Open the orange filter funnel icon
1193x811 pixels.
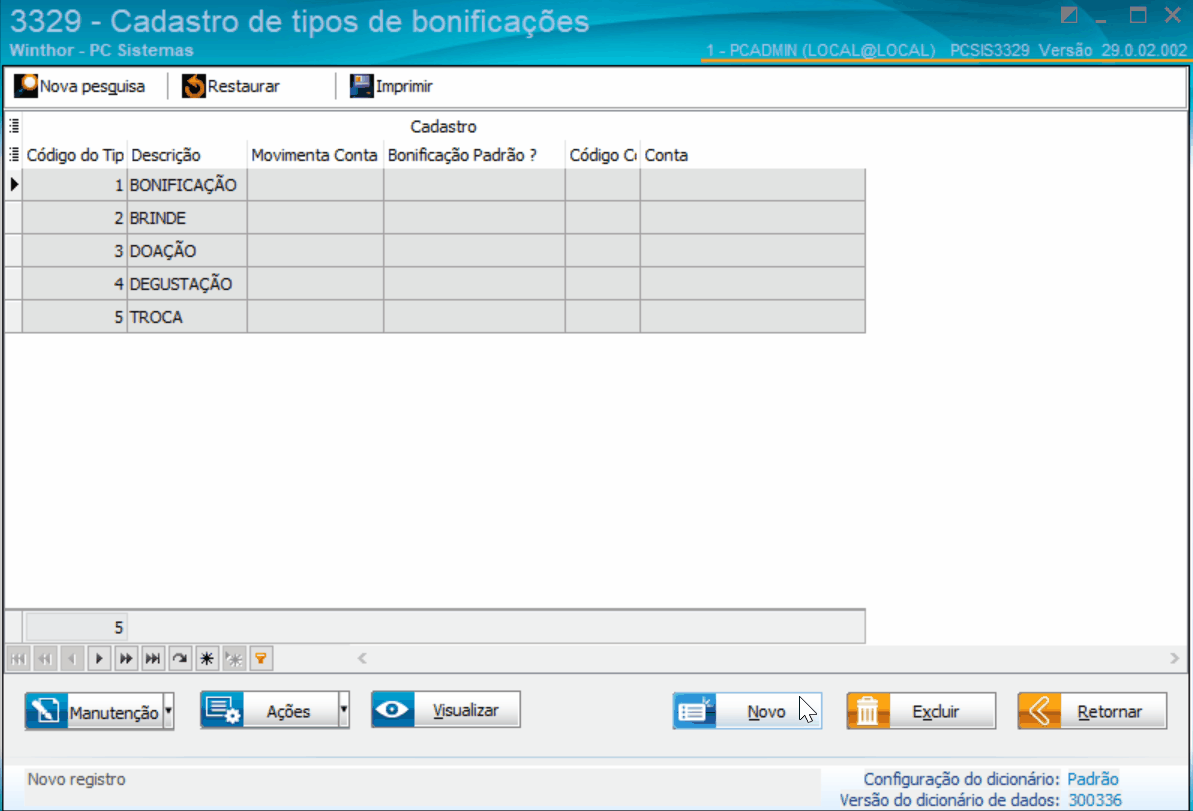point(261,659)
